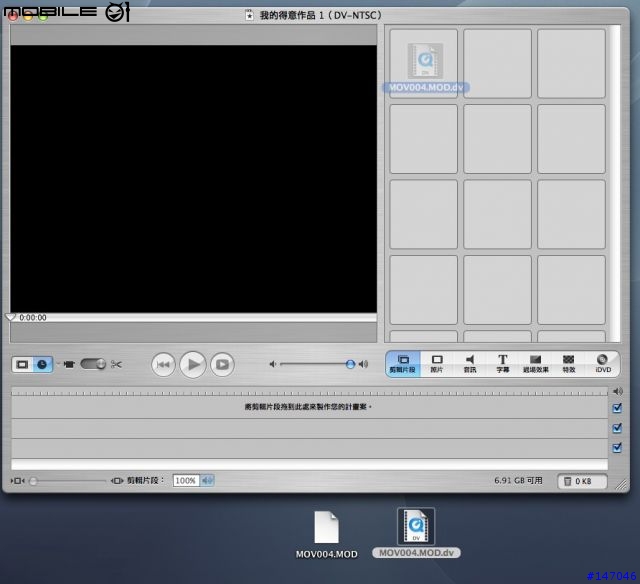Click the clips pane vertical scrollbar
640x584 pixels.
(615, 183)
